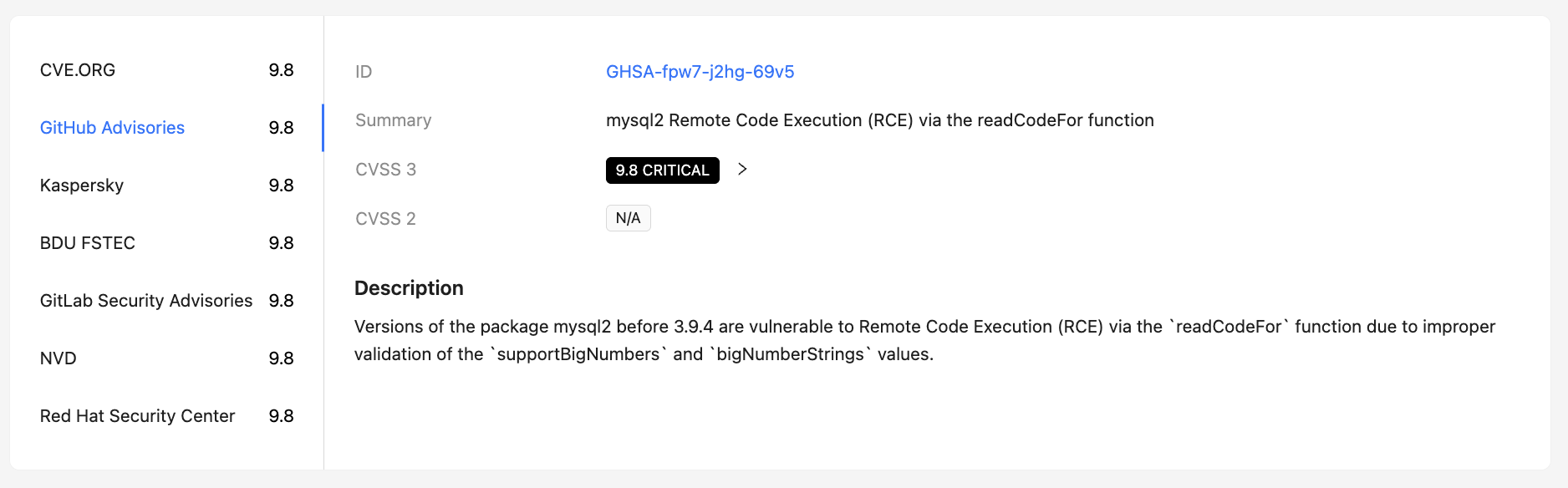This screenshot has width=1568, height=488.
Task: Show the BDU FSTEC advisory
Action: pos(88,243)
